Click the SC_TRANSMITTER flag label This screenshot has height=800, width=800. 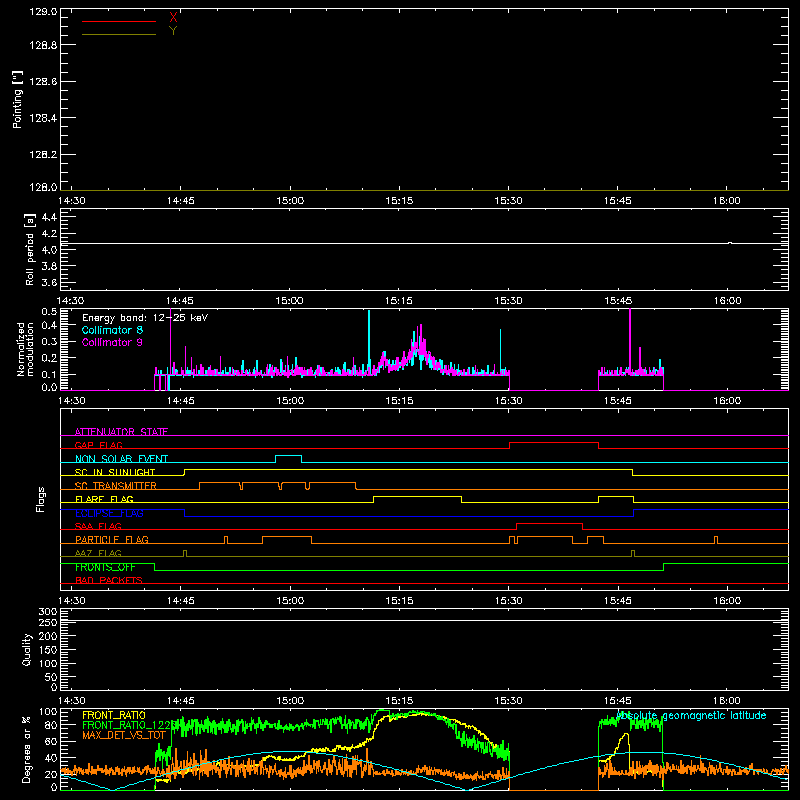tap(115, 486)
